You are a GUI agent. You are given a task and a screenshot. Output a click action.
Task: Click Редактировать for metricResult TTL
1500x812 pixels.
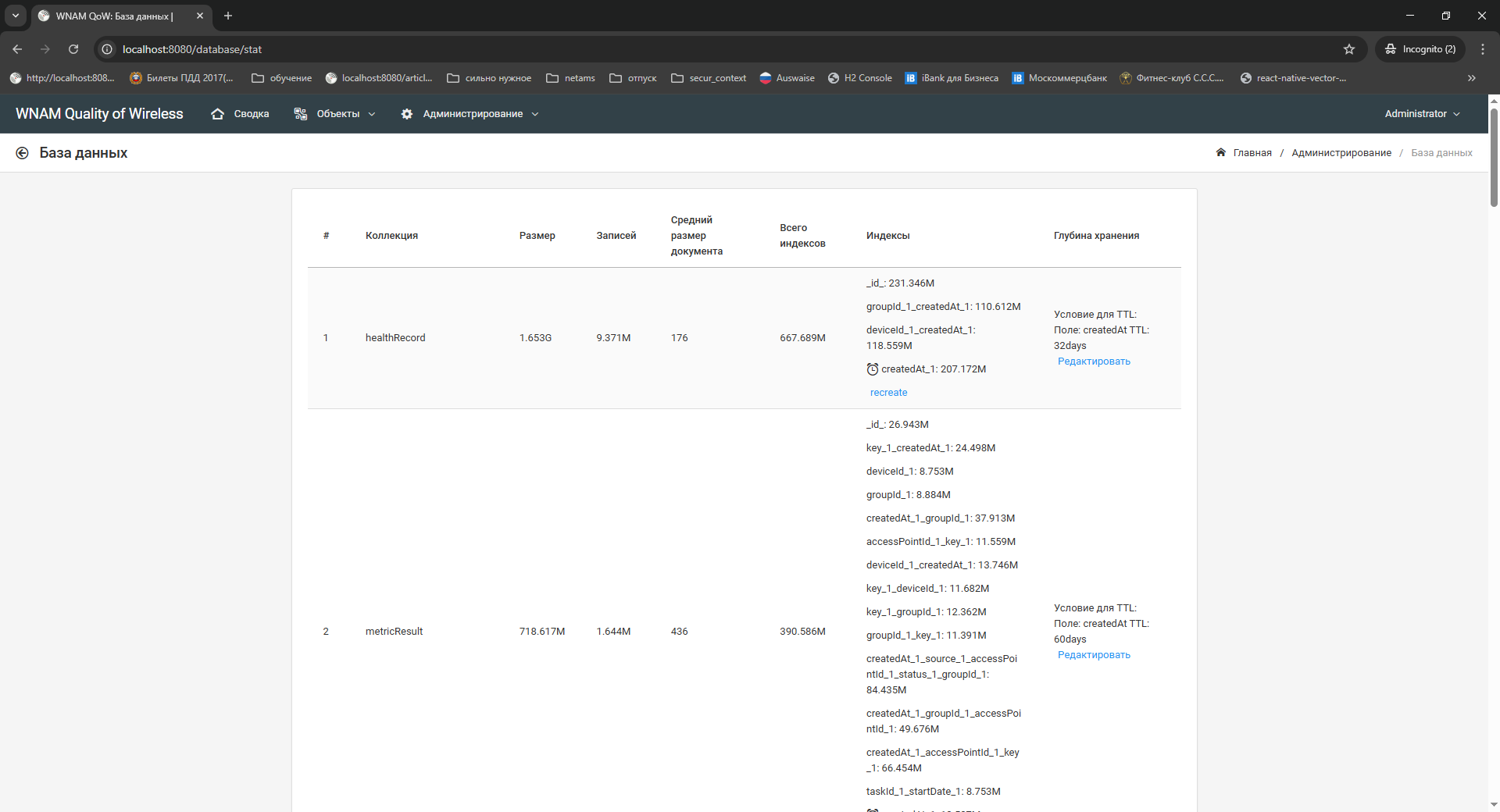pos(1094,655)
